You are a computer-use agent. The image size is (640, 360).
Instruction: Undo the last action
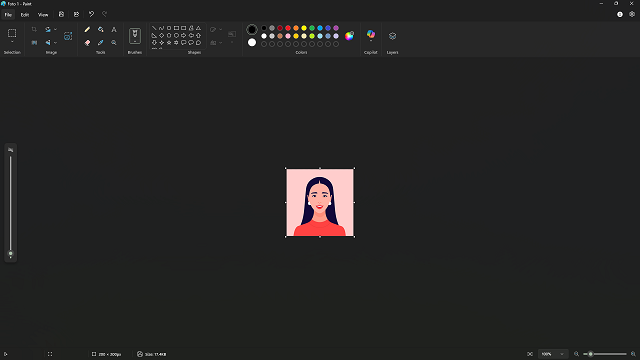[x=91, y=14]
